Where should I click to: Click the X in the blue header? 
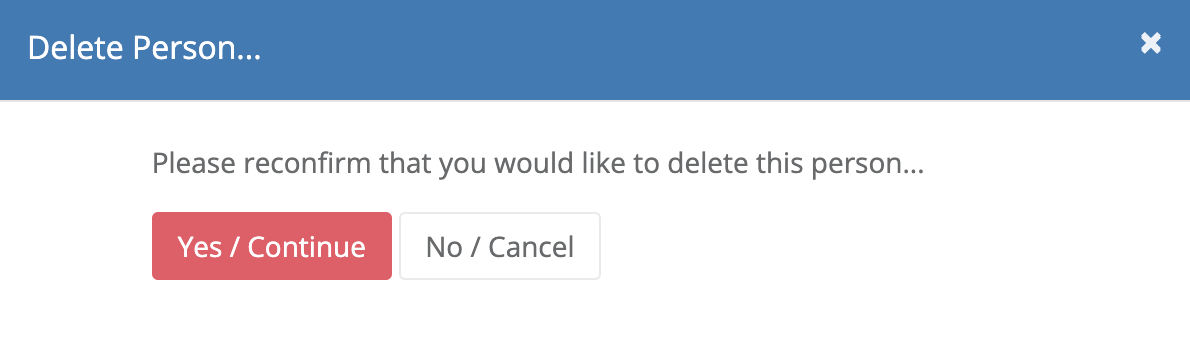point(1151,43)
